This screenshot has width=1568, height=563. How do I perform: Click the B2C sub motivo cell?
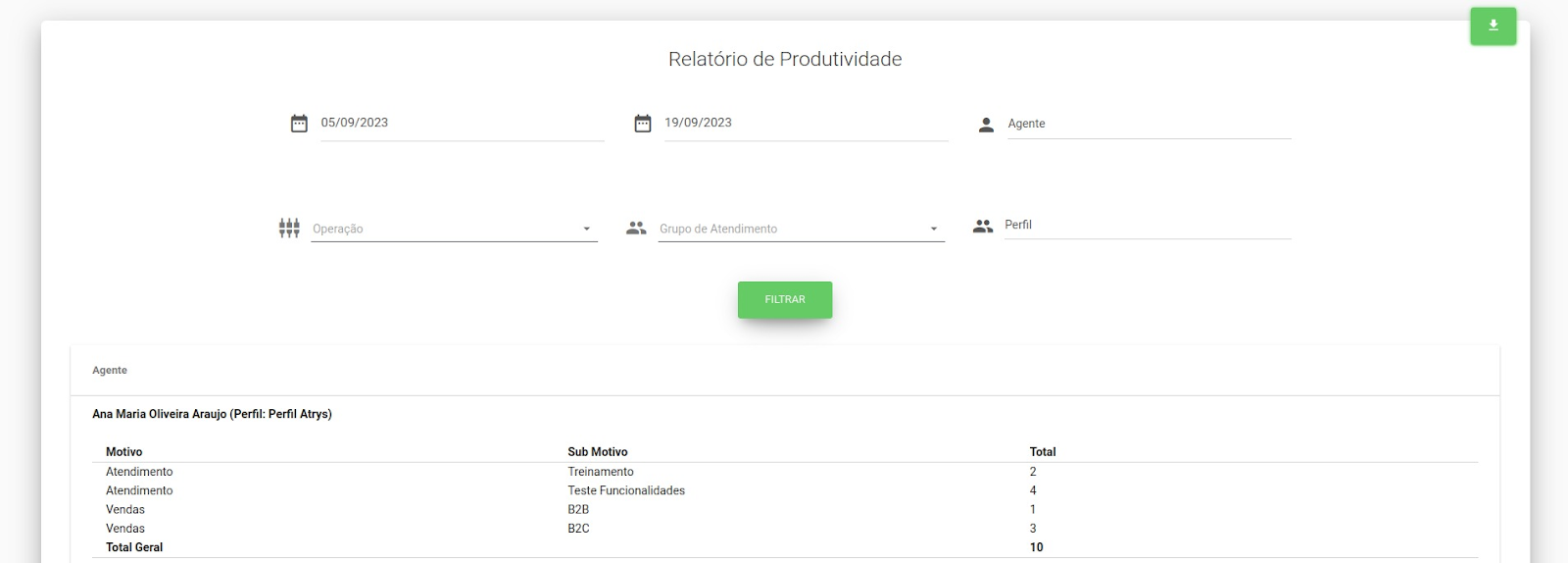point(578,528)
